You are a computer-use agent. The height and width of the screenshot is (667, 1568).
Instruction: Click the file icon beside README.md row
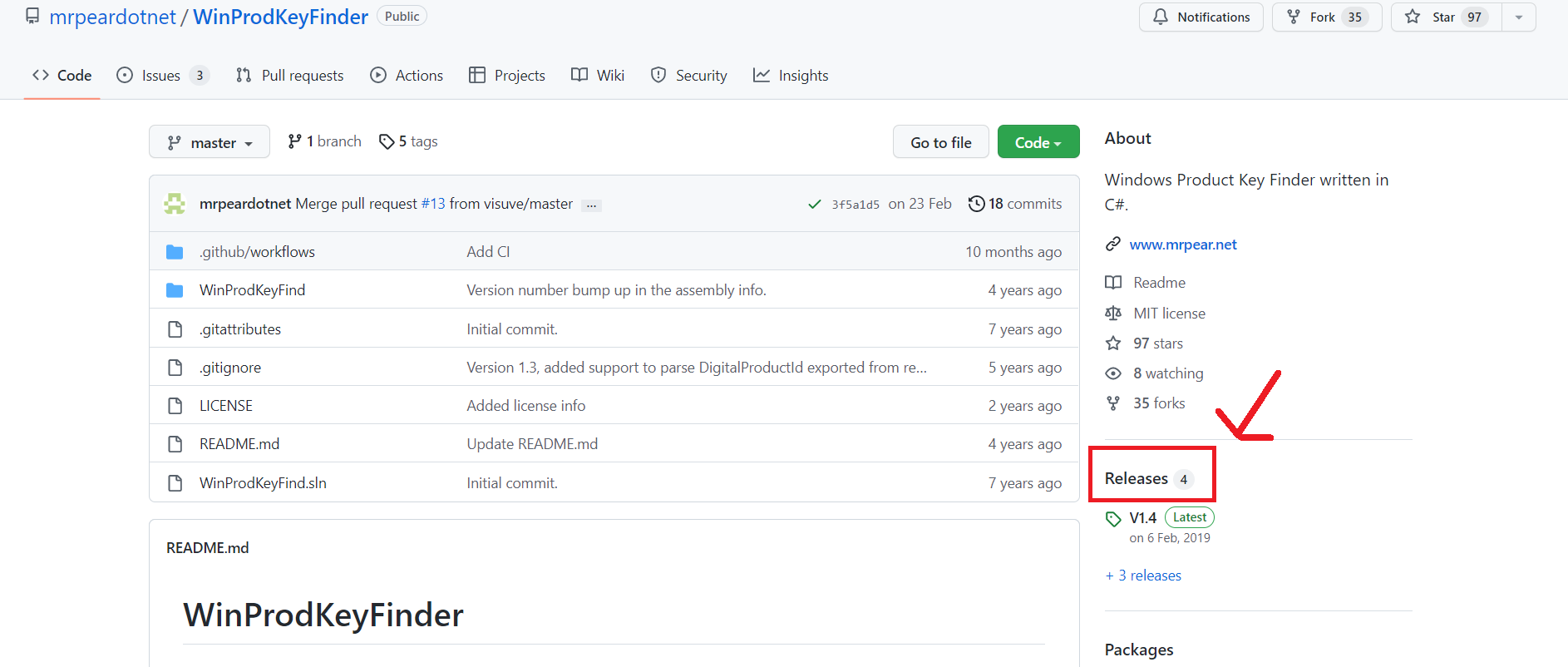click(175, 444)
